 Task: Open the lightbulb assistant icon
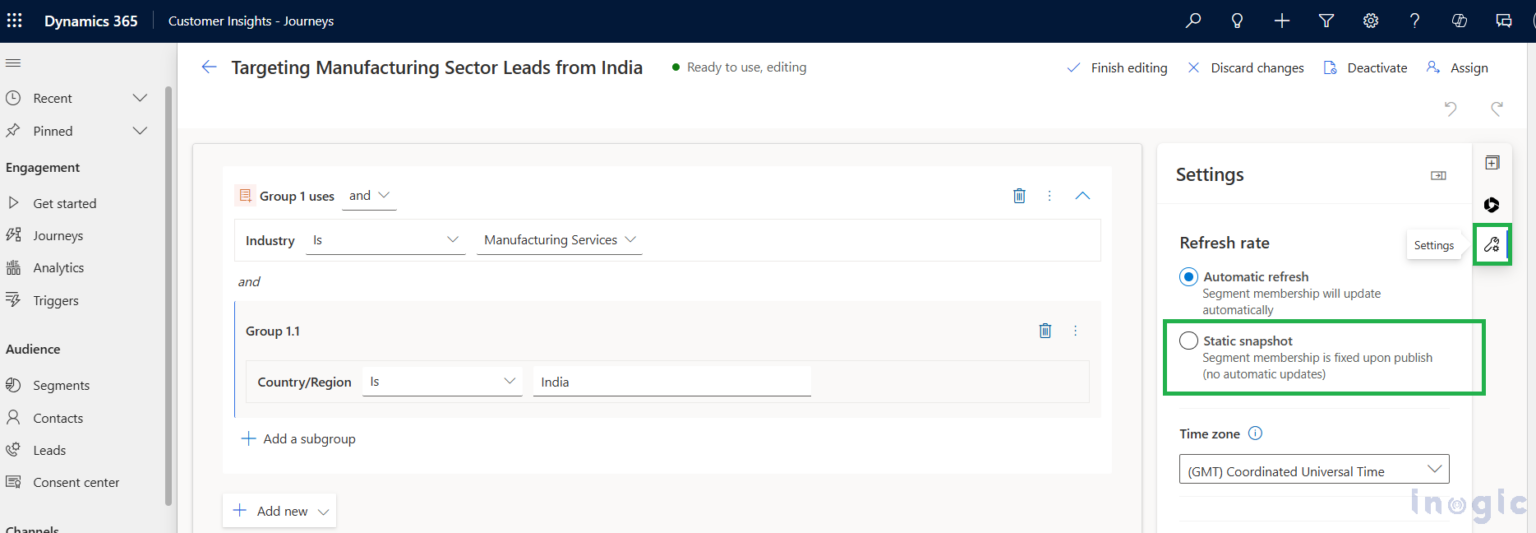click(1237, 21)
